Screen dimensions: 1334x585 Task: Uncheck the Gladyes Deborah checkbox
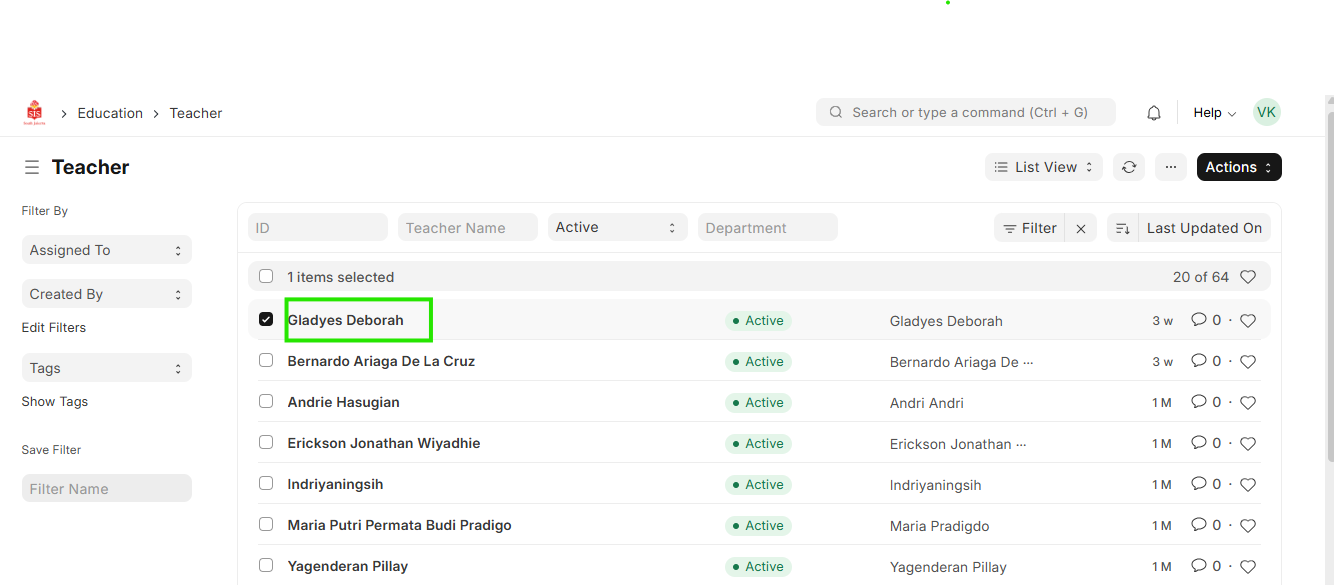point(266,319)
